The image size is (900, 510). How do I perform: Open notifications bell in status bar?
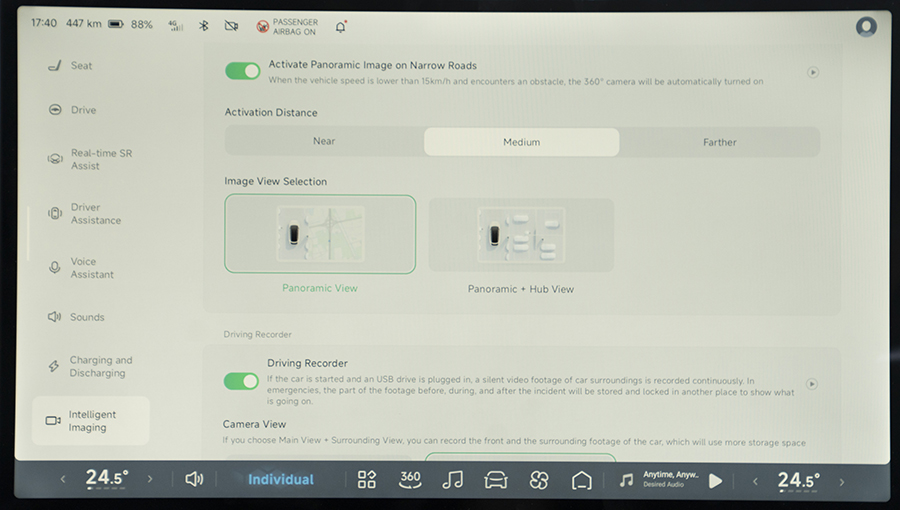click(341, 26)
